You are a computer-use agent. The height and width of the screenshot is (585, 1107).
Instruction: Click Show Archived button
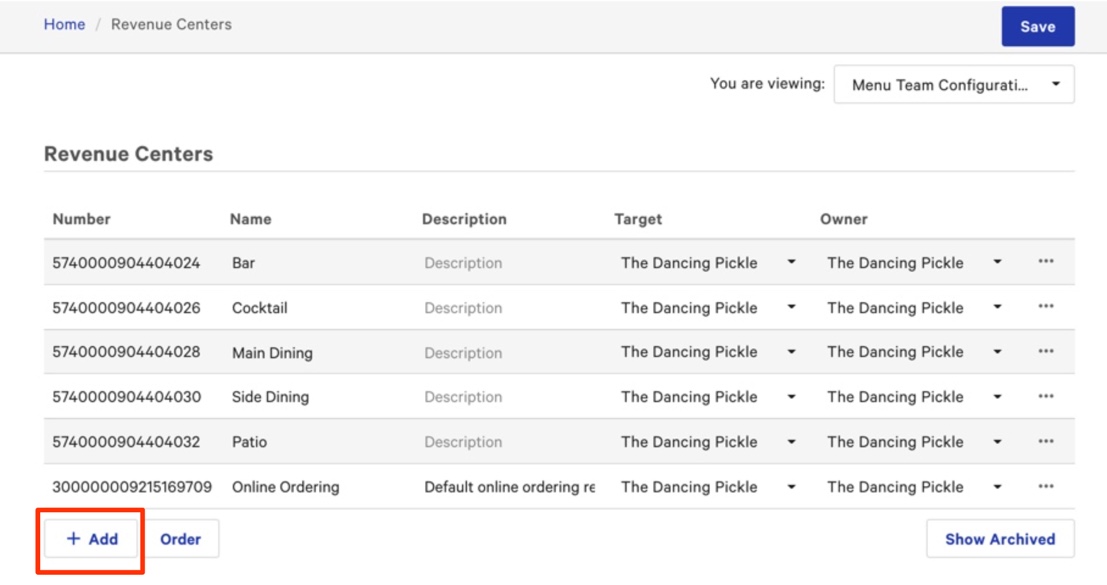(x=999, y=539)
